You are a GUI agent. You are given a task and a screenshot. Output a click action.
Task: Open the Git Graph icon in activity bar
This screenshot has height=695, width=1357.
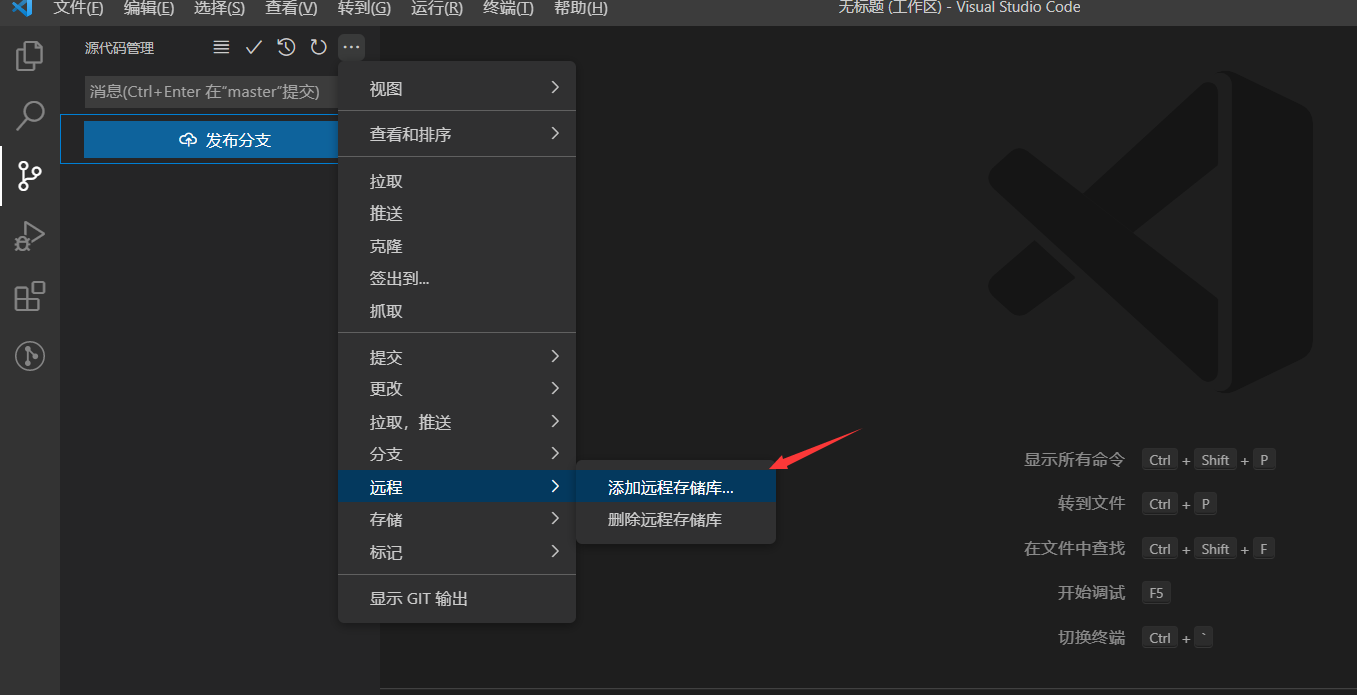(30, 356)
